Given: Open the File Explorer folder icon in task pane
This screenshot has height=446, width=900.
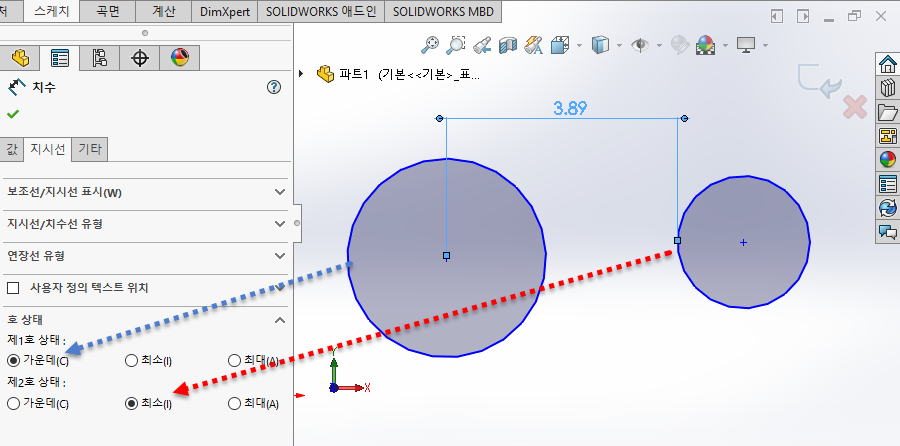Looking at the screenshot, I should tap(887, 112).
